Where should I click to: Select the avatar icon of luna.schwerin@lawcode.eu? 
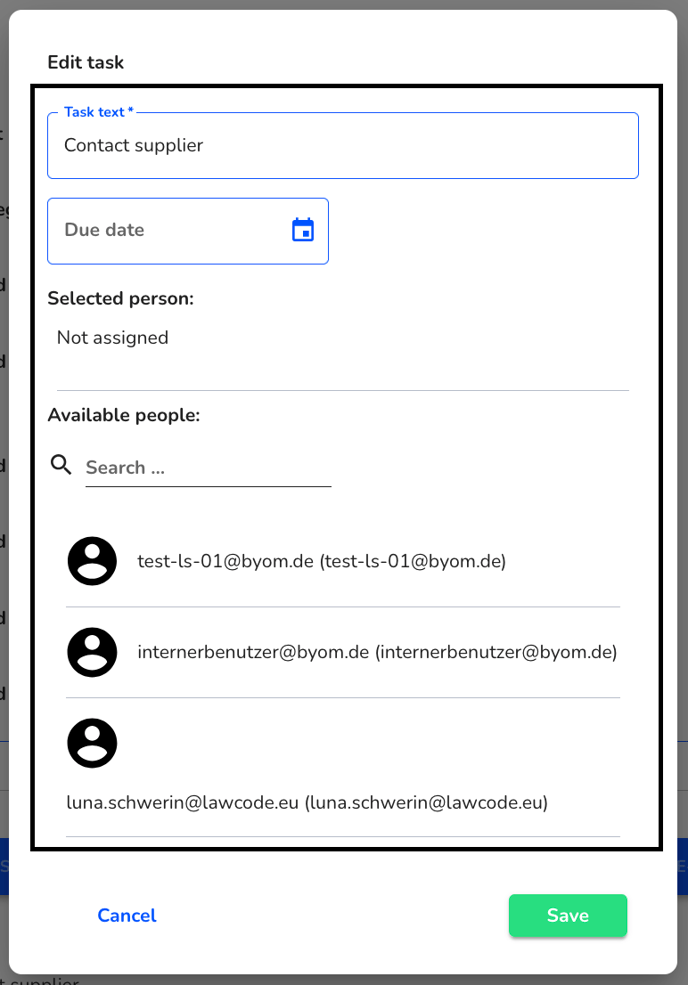click(92, 743)
